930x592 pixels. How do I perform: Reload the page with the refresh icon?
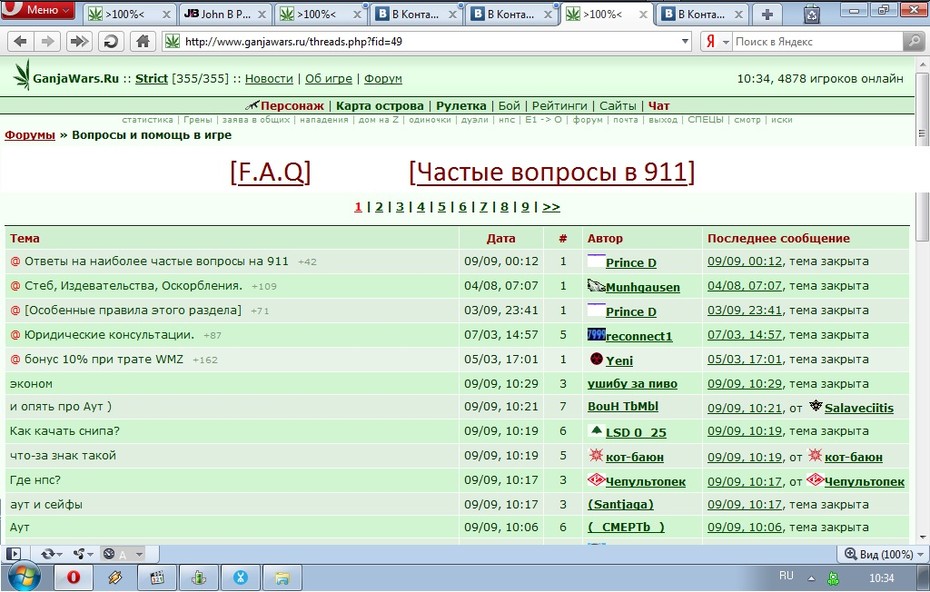pyautogui.click(x=110, y=41)
